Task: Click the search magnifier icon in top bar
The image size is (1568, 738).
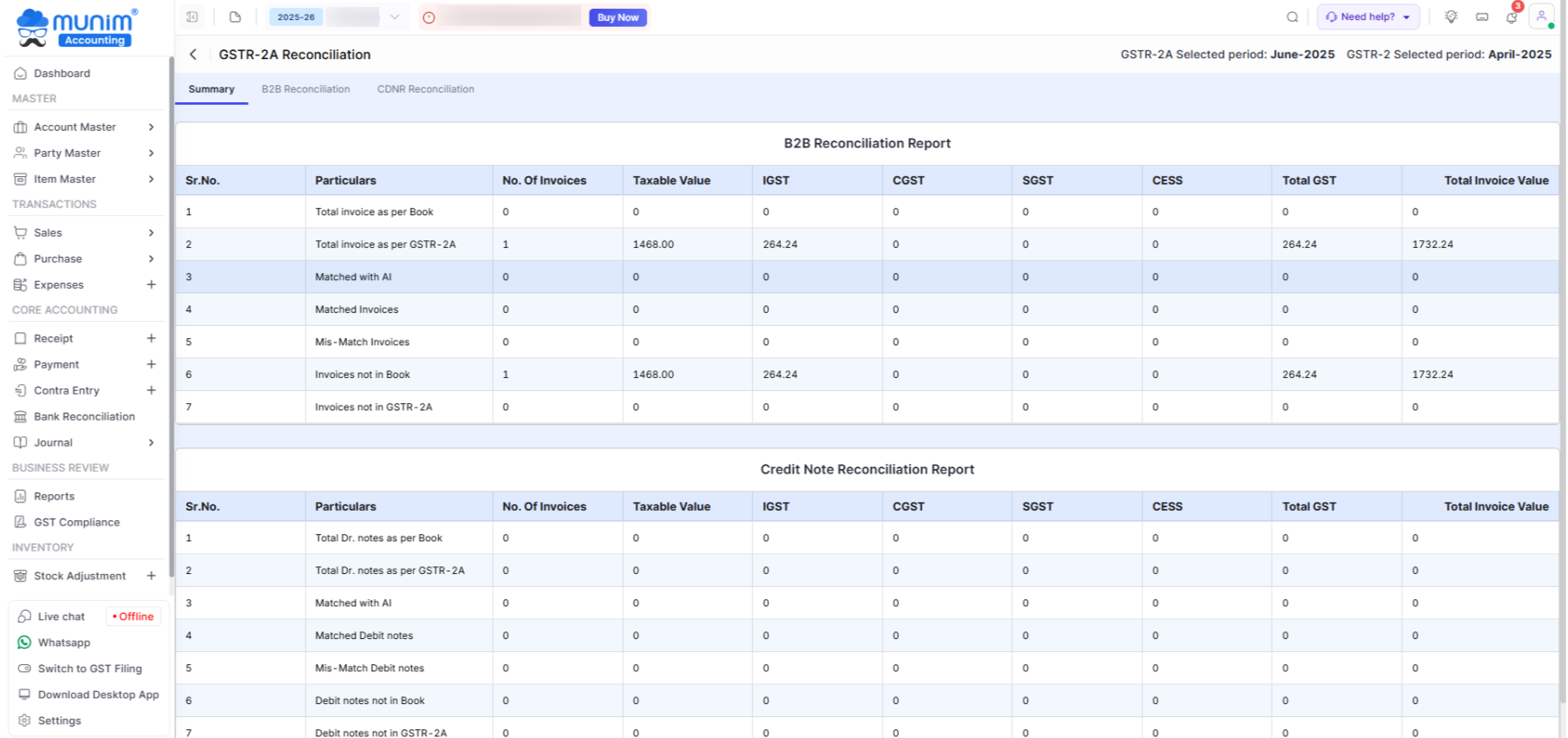Action: (x=1292, y=17)
